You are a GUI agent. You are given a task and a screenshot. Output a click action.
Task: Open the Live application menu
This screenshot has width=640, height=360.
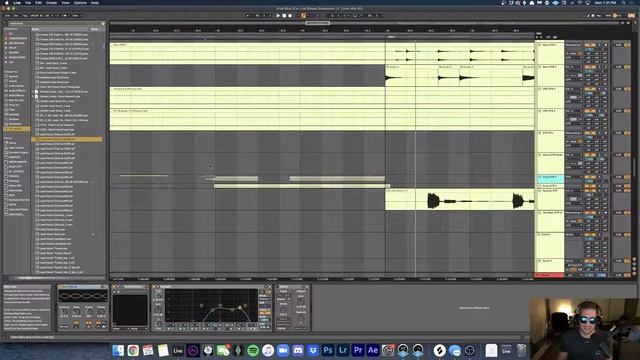point(17,2)
